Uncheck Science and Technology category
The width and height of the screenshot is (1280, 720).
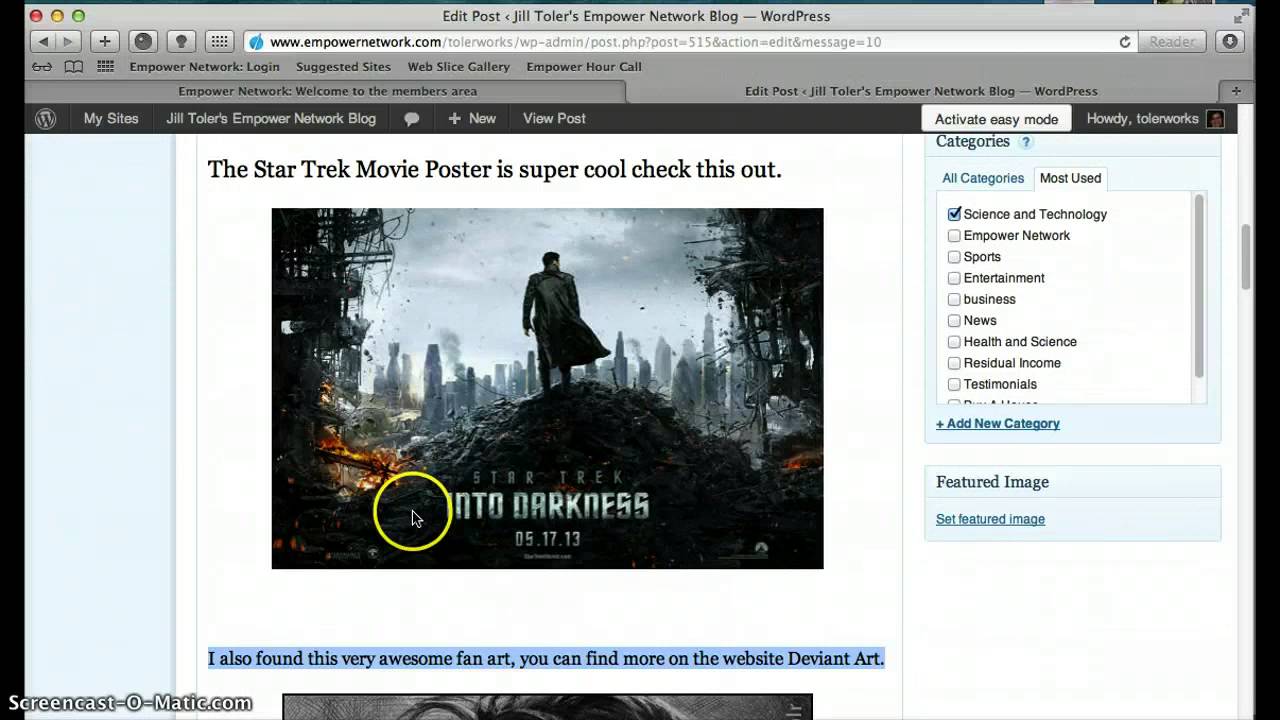tap(954, 214)
